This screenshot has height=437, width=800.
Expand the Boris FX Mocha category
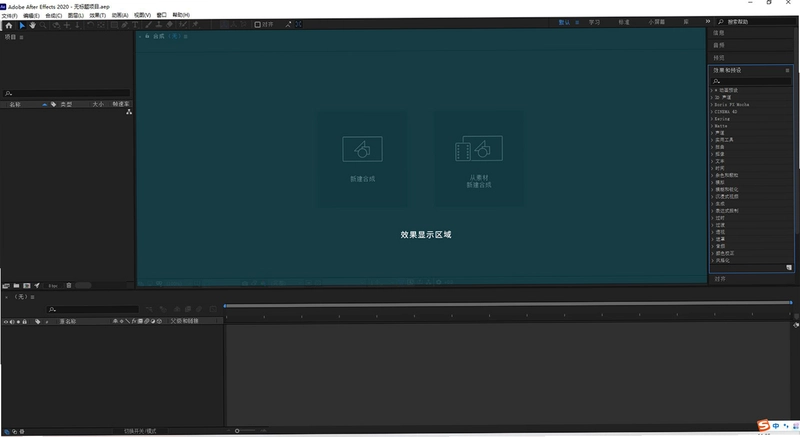pos(712,105)
